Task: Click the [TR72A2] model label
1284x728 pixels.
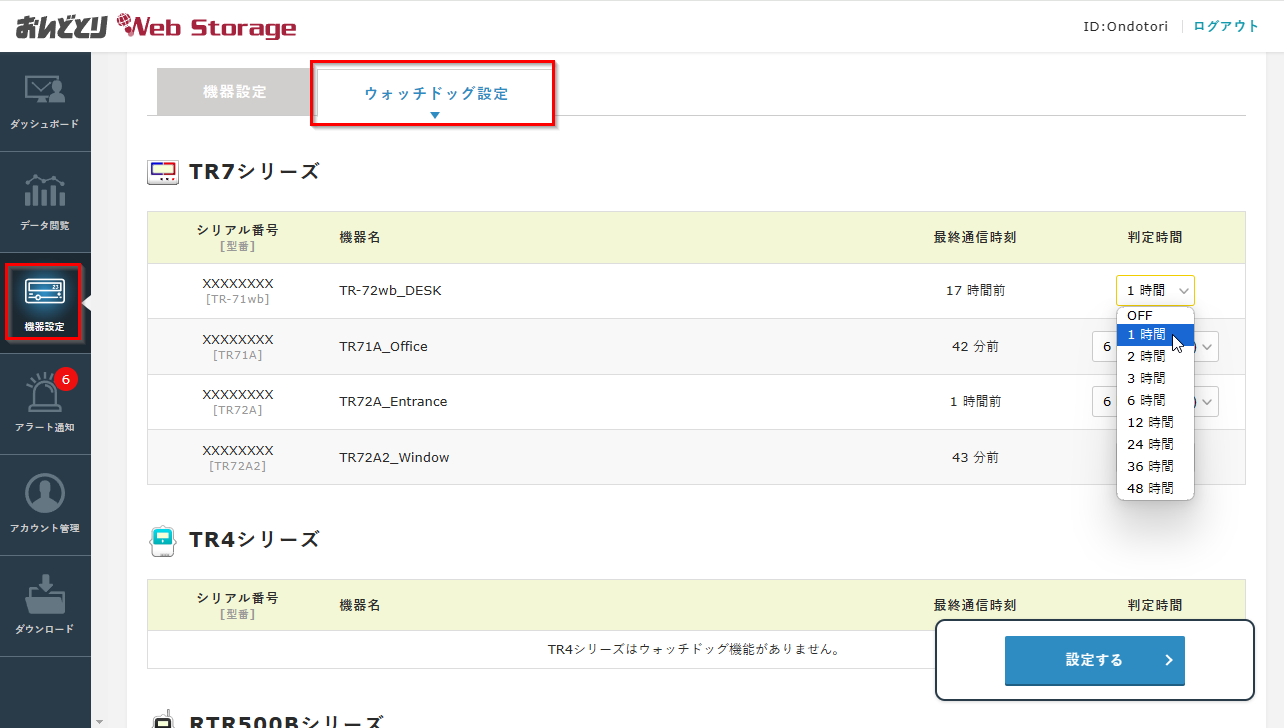Action: (237, 466)
